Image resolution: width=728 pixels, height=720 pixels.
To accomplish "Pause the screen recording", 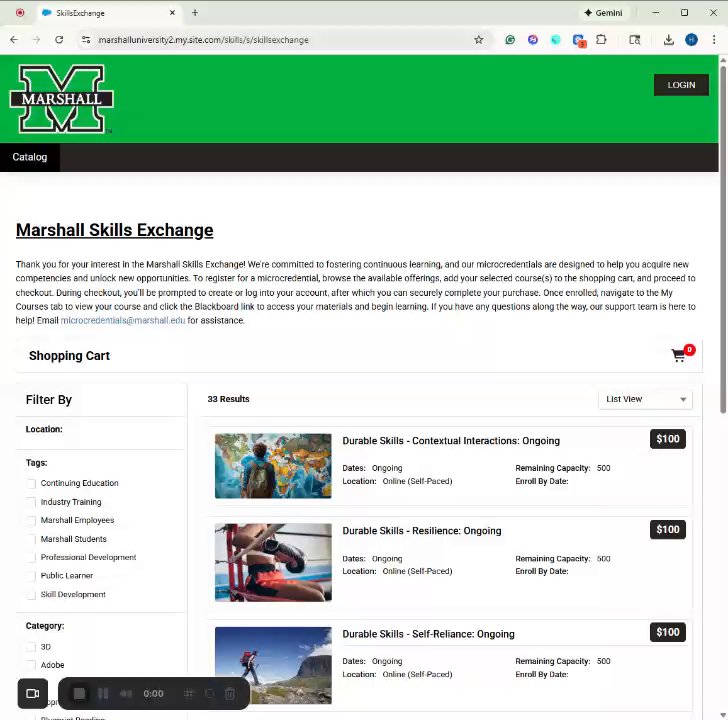I will [103, 694].
